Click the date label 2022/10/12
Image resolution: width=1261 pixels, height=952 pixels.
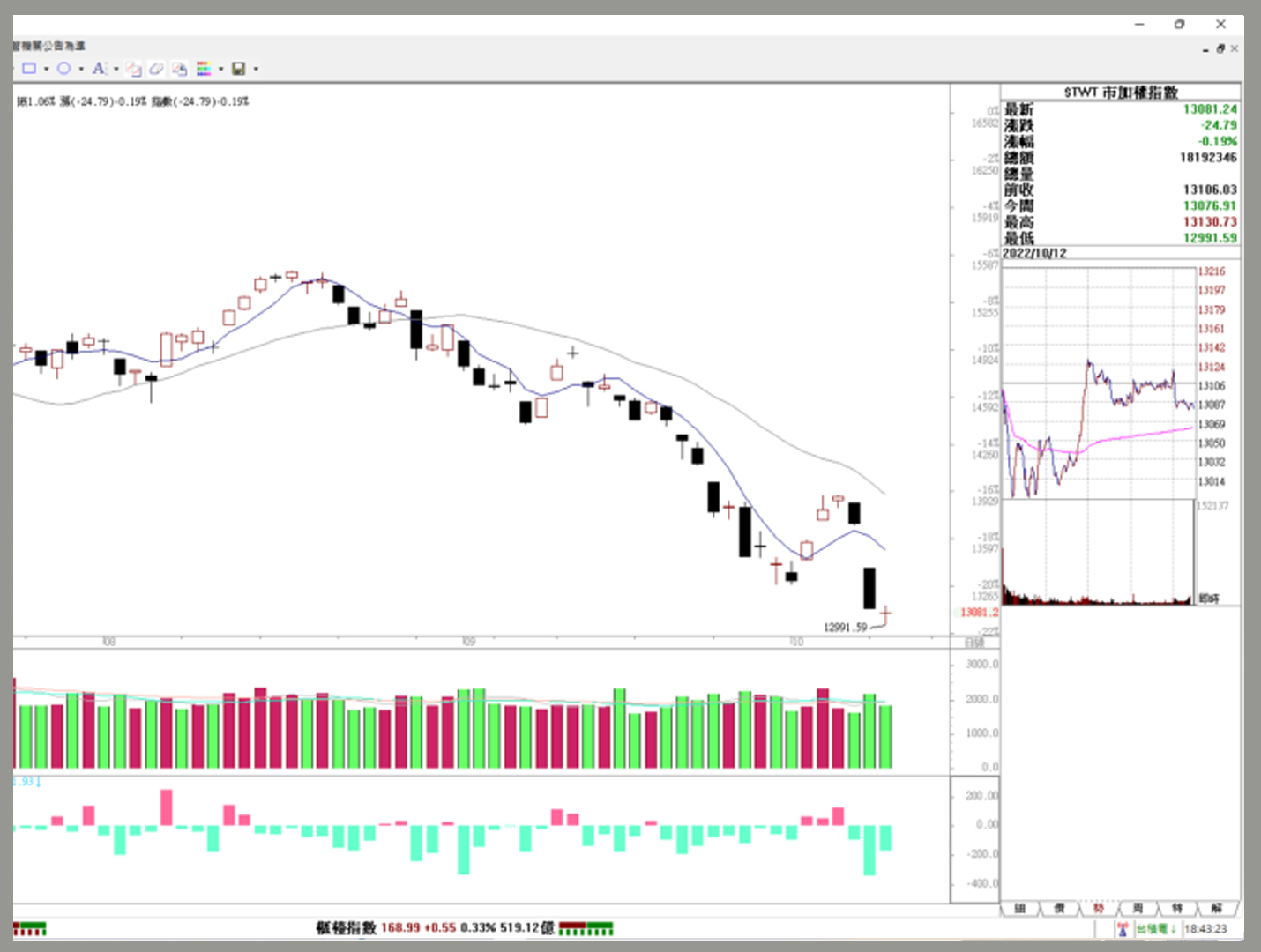tap(1034, 253)
